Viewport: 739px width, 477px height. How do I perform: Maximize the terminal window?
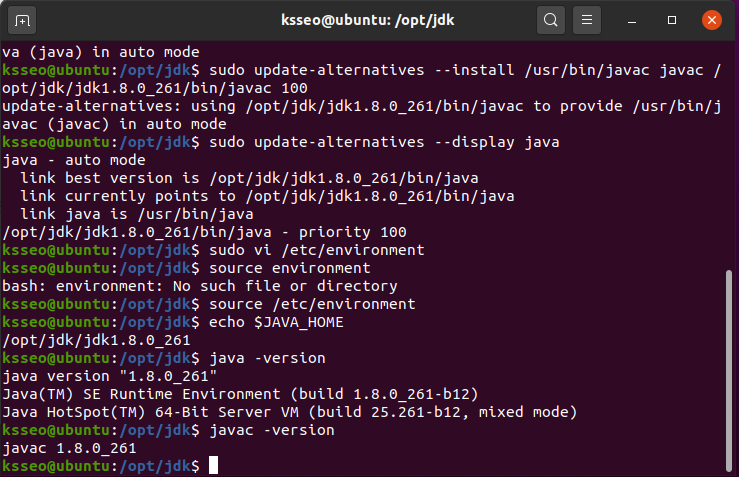pyautogui.click(x=672, y=20)
